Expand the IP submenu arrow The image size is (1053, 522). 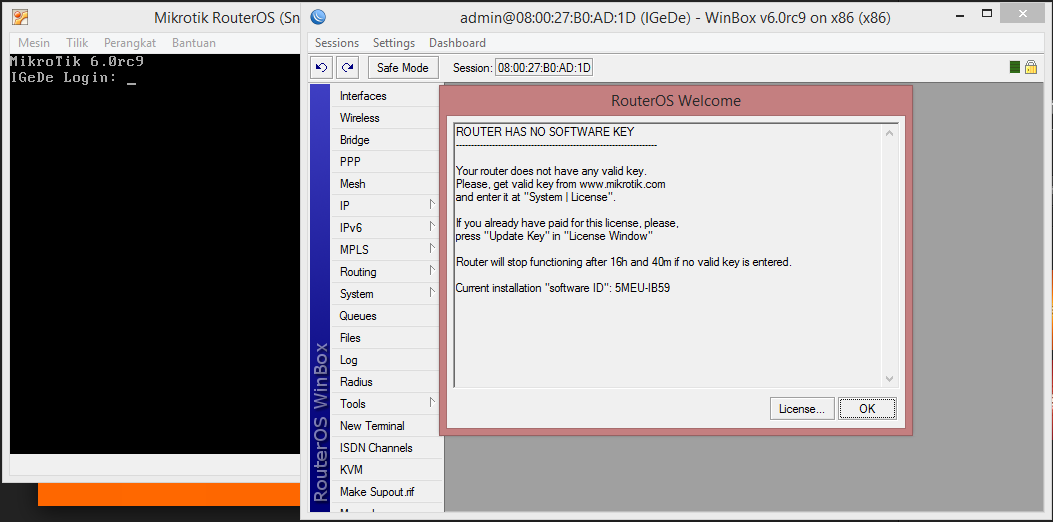[432, 204]
